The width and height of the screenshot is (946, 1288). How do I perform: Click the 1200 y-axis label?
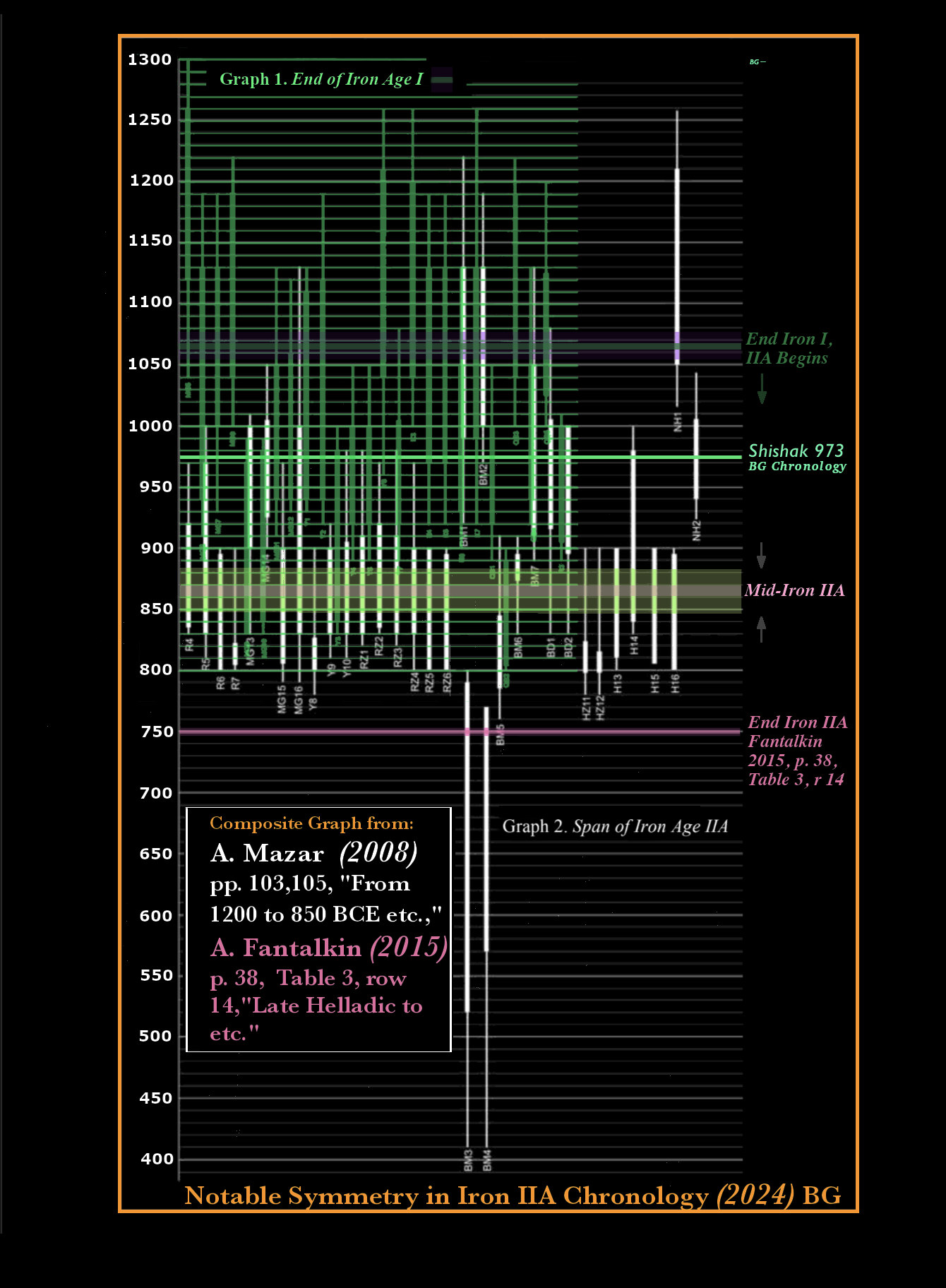151,180
